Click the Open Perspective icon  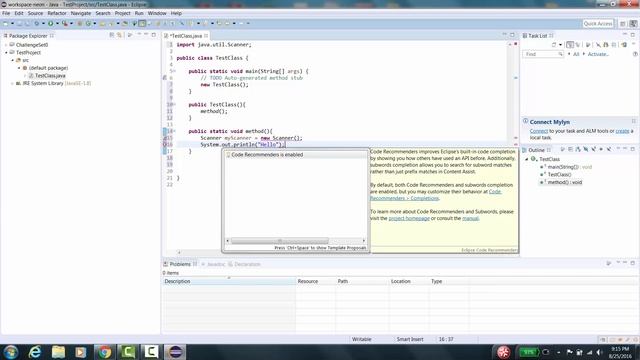pyautogui.click(x=623, y=24)
